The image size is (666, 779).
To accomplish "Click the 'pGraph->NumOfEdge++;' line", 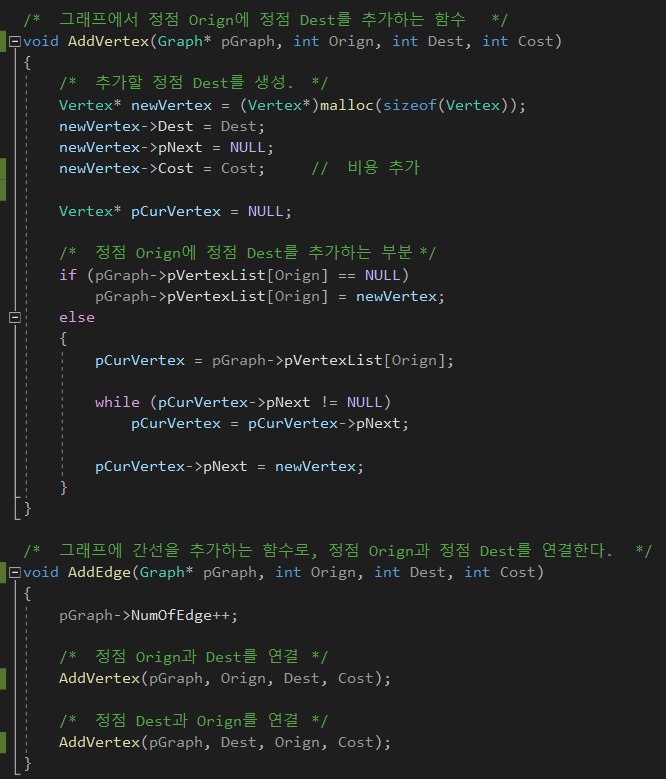I will point(148,616).
